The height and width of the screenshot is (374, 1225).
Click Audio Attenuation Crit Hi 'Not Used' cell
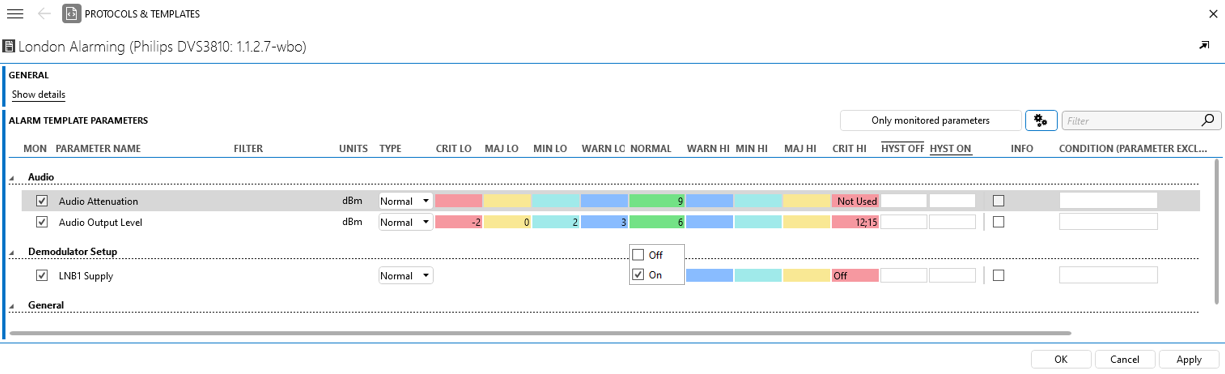855,201
